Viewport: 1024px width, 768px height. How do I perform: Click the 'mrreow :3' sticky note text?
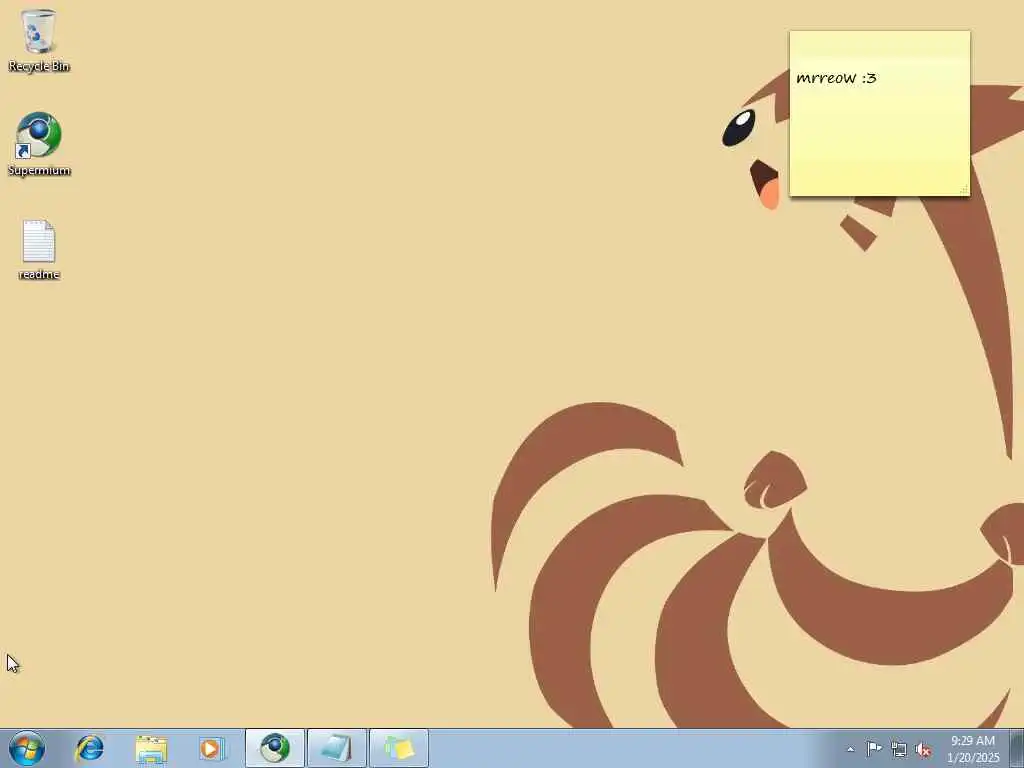coord(837,78)
